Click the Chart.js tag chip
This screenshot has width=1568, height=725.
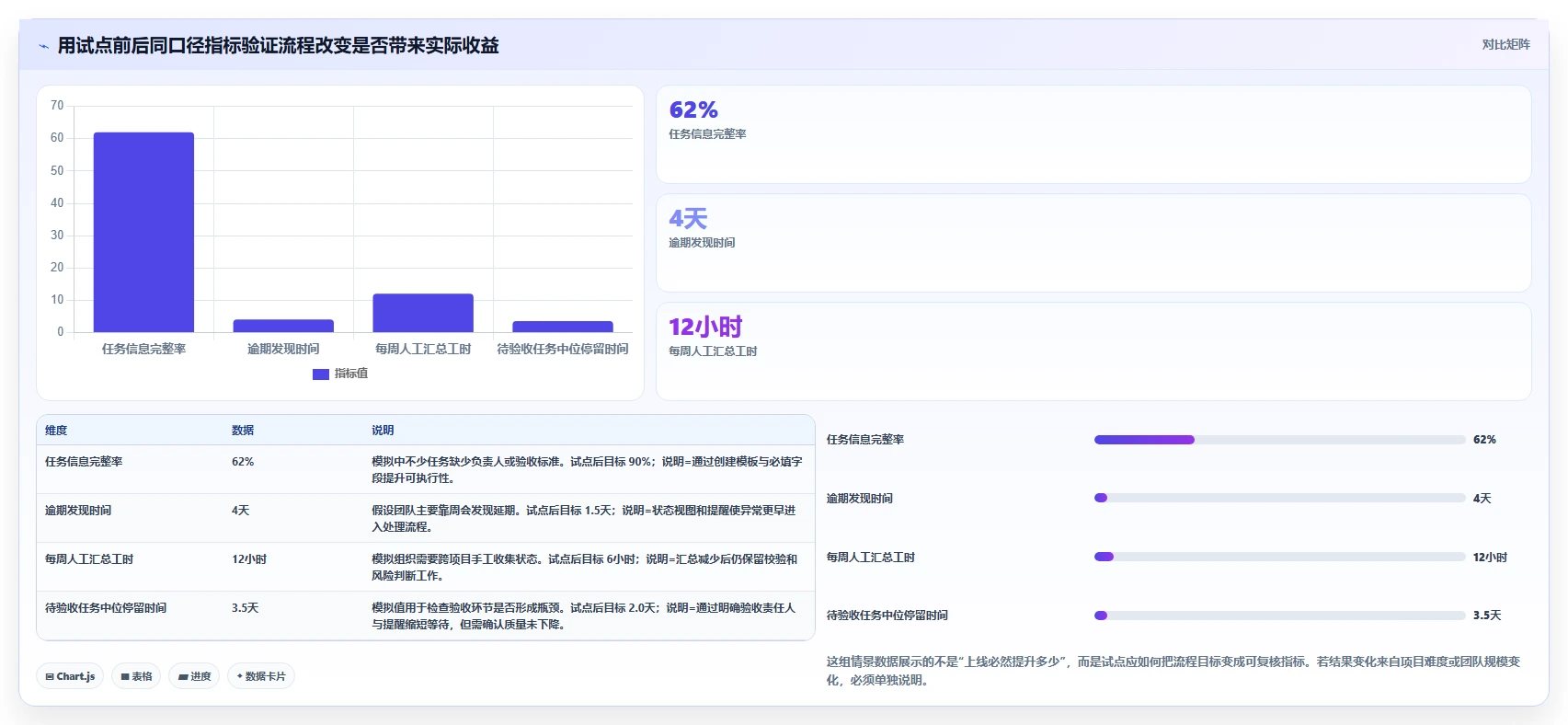tap(70, 676)
